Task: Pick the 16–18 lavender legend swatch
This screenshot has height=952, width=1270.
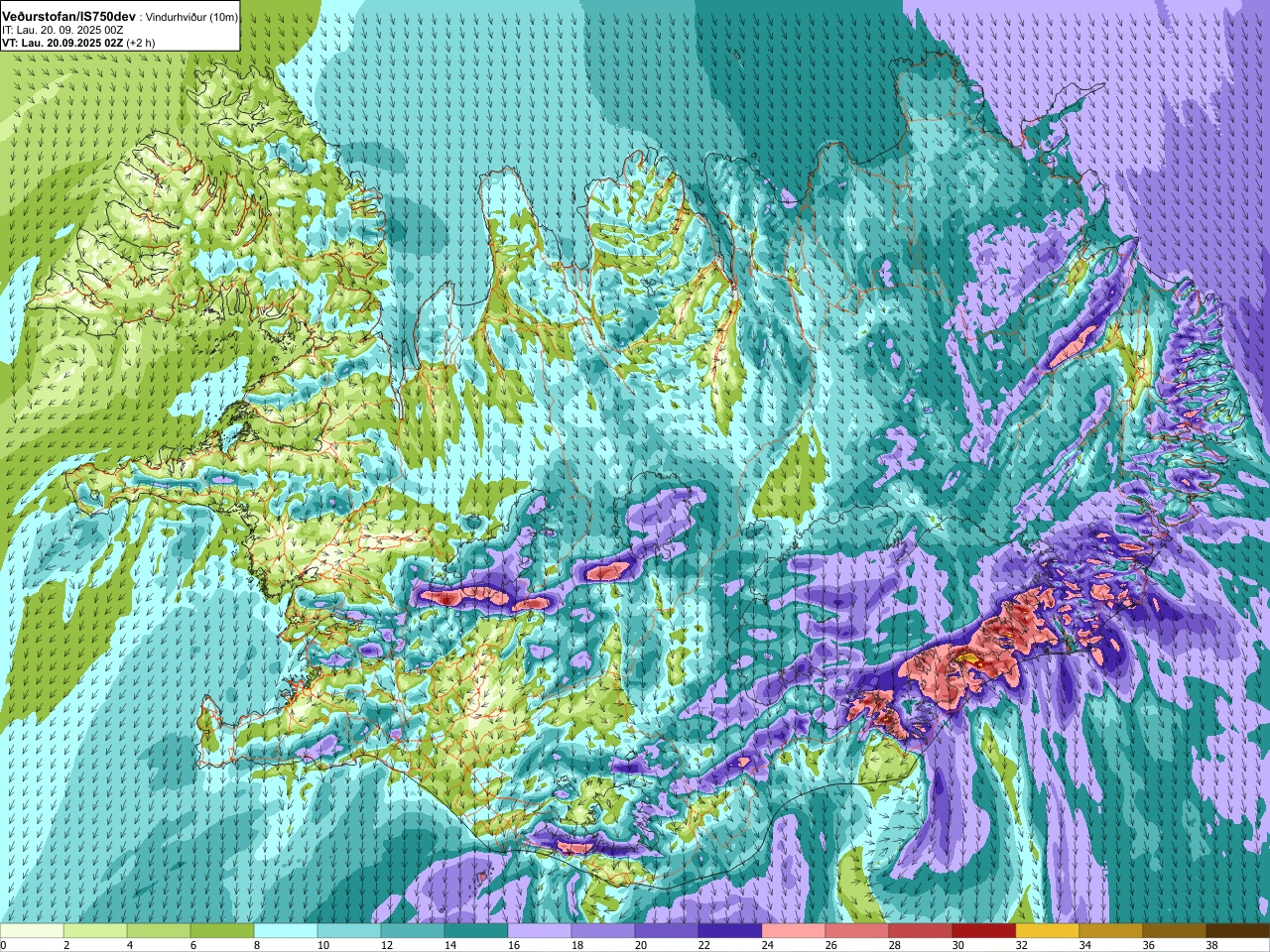Action: (540, 932)
